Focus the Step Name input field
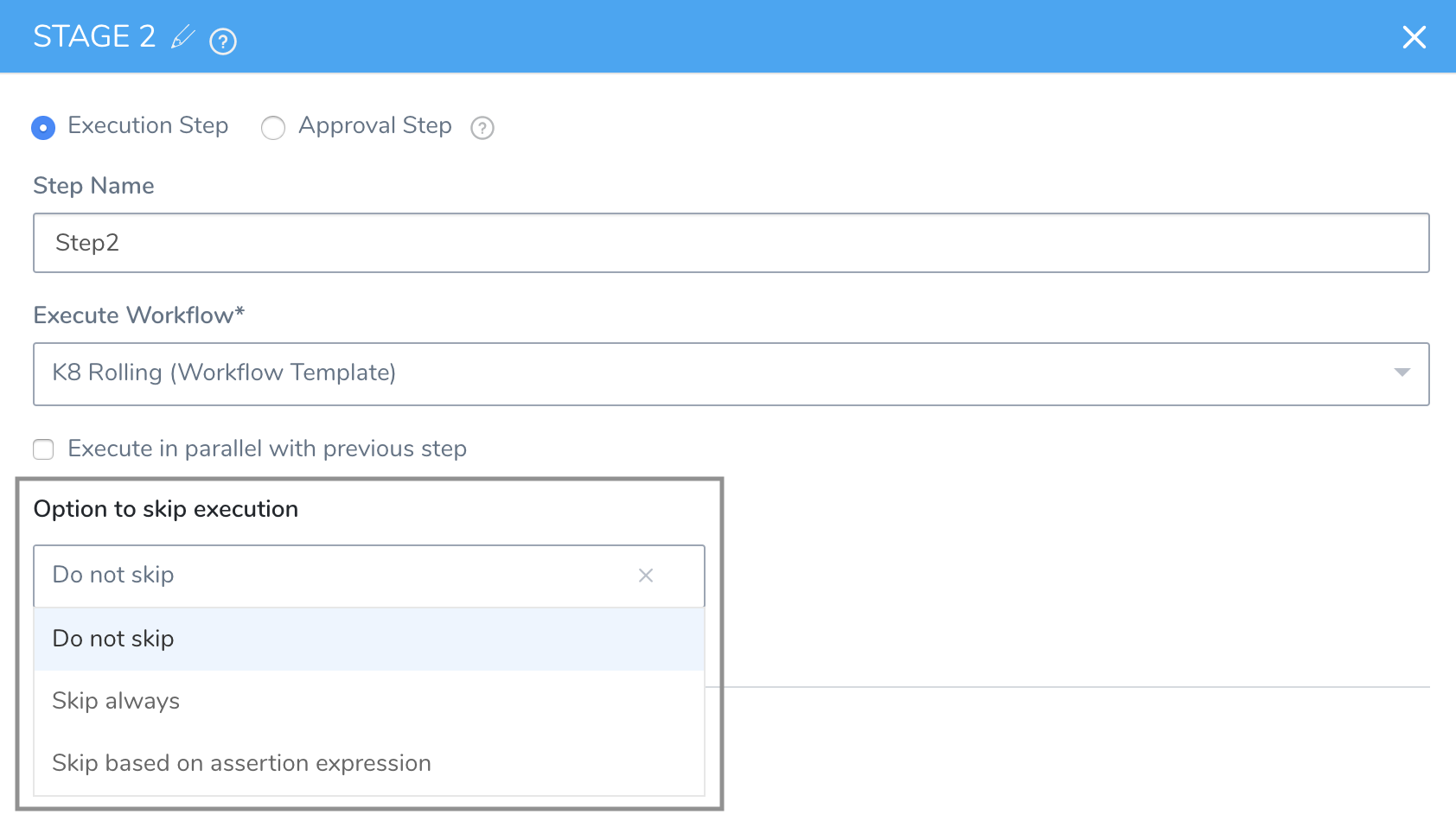 click(x=731, y=243)
